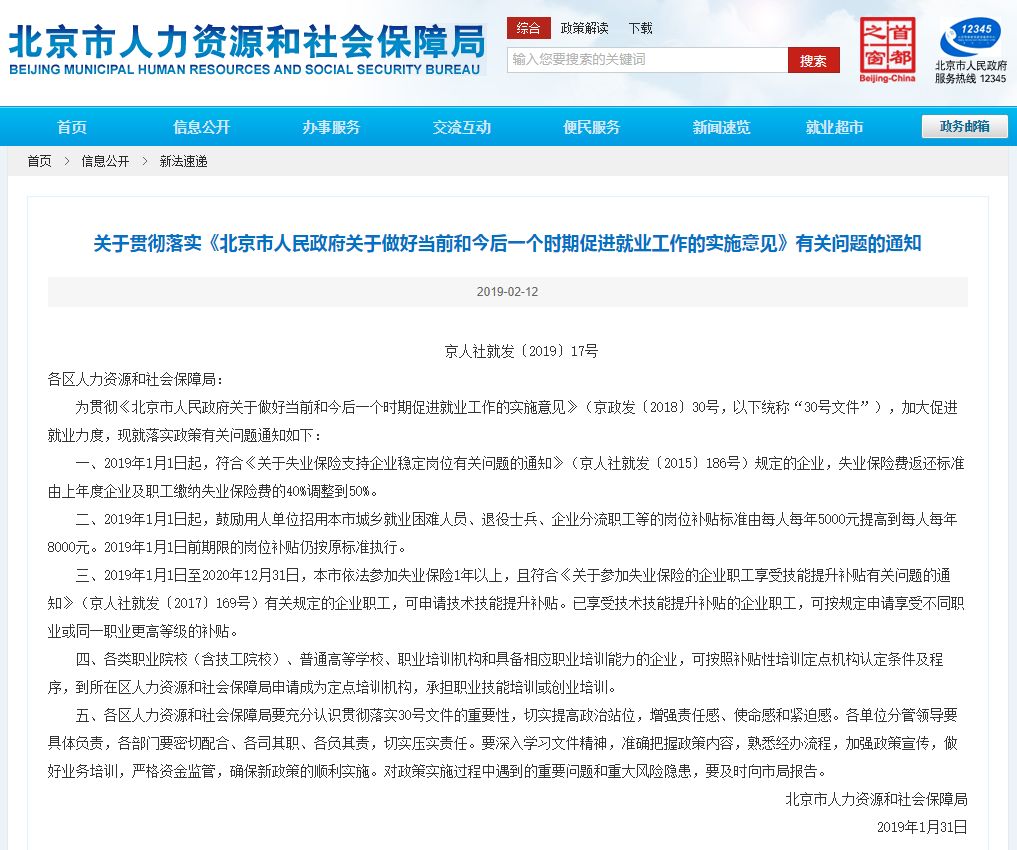Click the signature 北京市人力资源和社会保障局

pyautogui.click(x=876, y=799)
